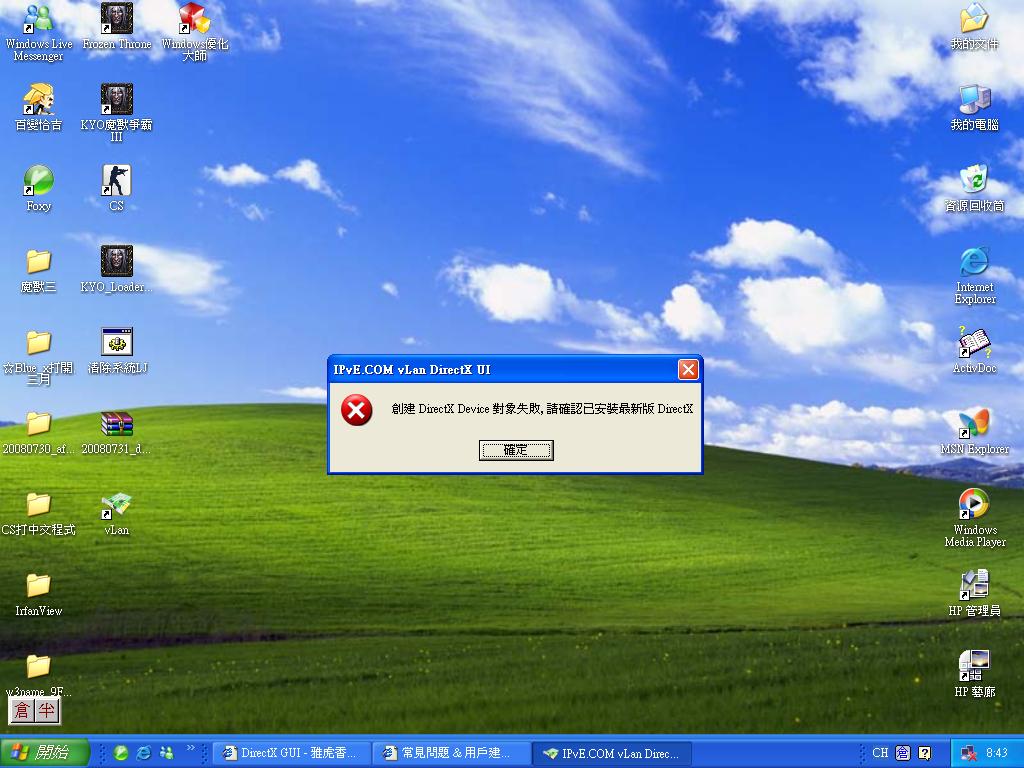This screenshot has width=1024, height=768.
Task: Launch Internet Explorer from the desktop
Action: coord(974,274)
